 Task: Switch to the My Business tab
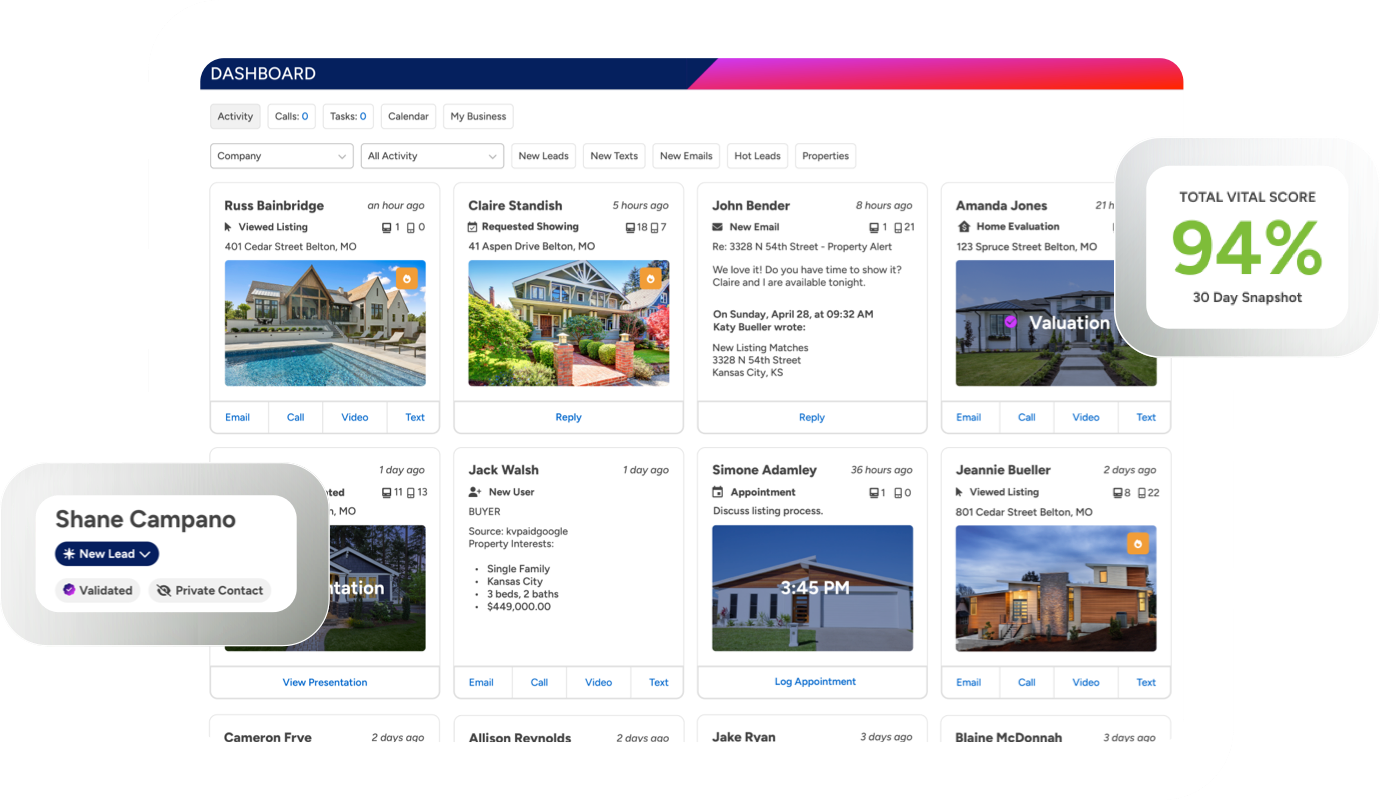[x=478, y=116]
